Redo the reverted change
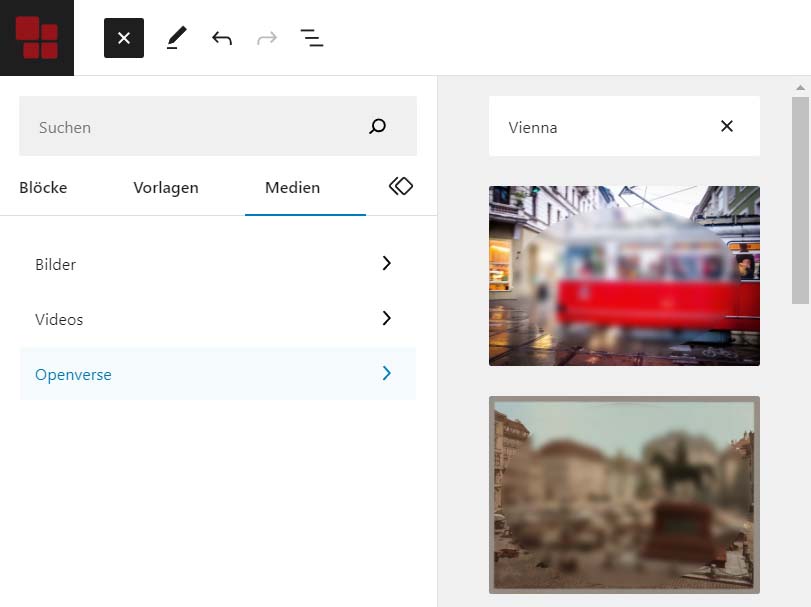The height and width of the screenshot is (607, 811). tap(267, 38)
